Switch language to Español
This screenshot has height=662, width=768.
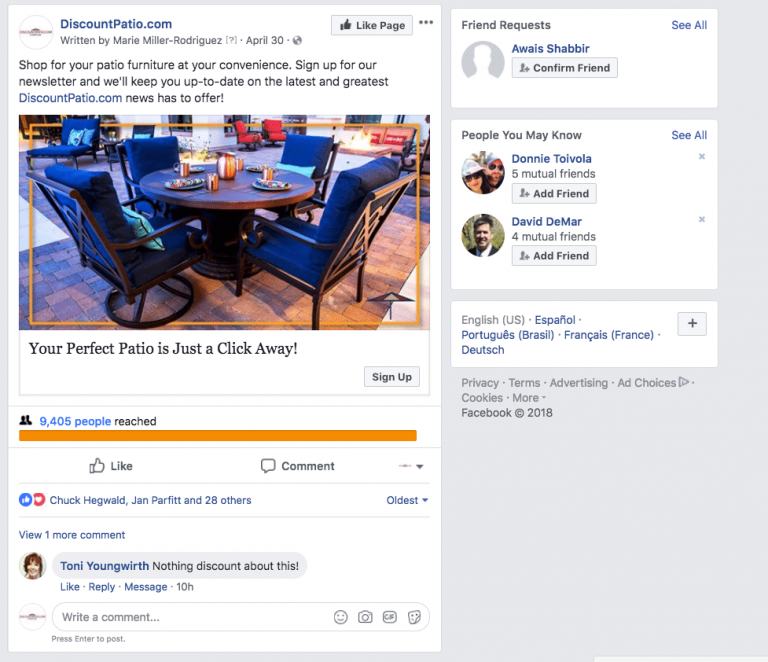554,320
